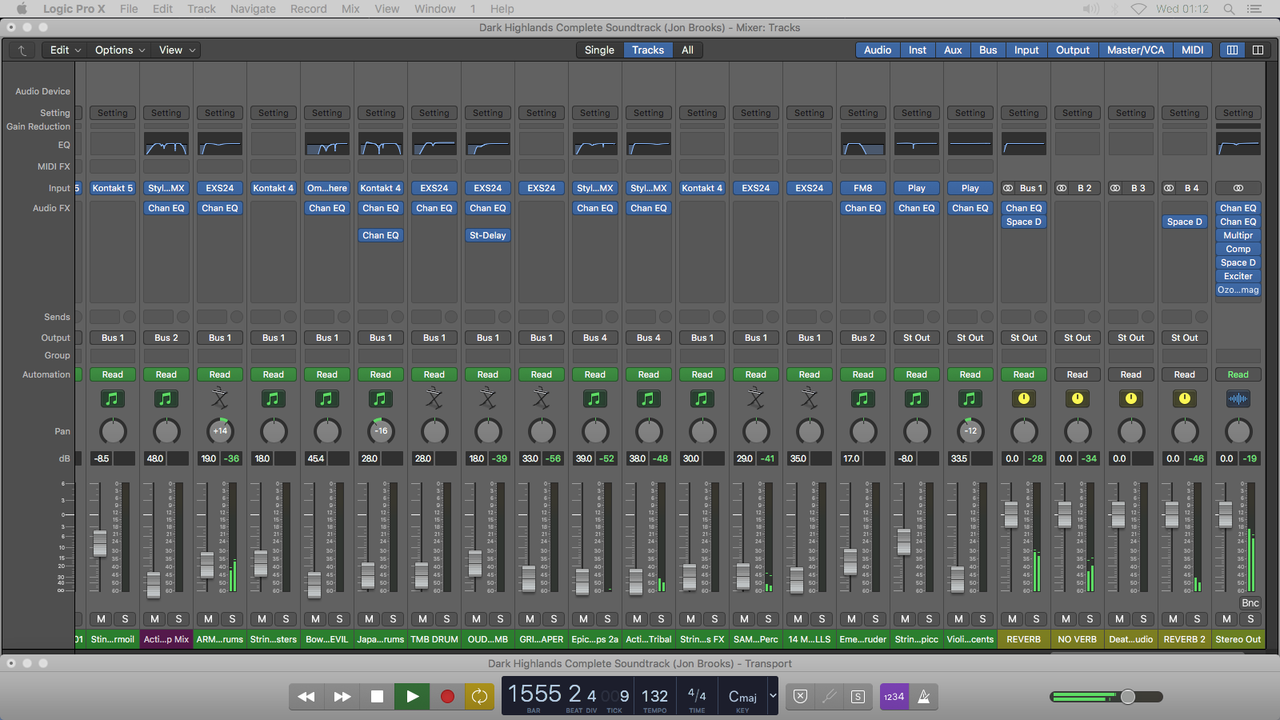The image size is (1280, 720).
Task: Open the mixer Options dropdown menu
Action: tap(119, 50)
